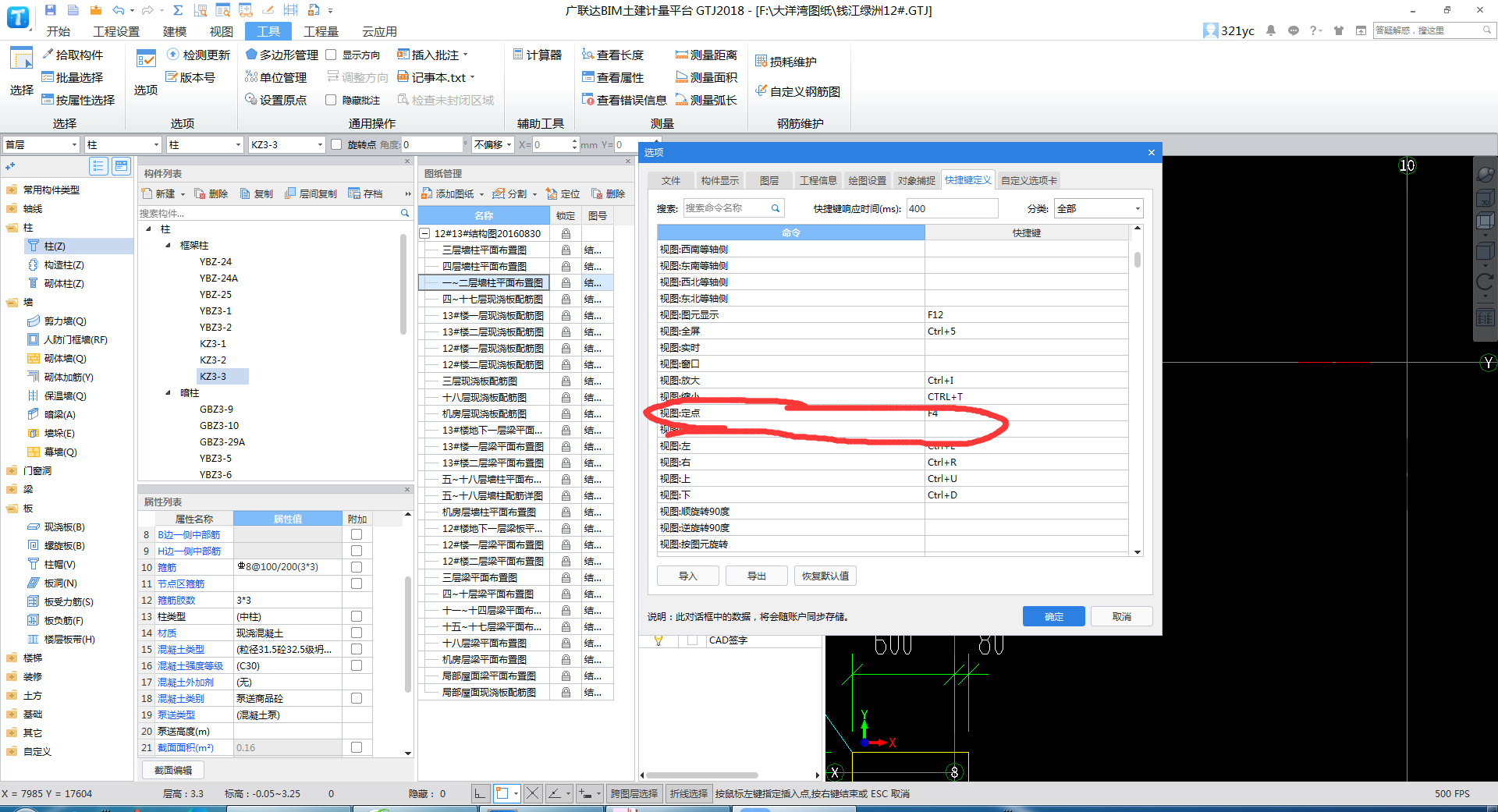Switch to the 工程设置 ribbon tab
The width and height of the screenshot is (1498, 812).
click(x=116, y=31)
